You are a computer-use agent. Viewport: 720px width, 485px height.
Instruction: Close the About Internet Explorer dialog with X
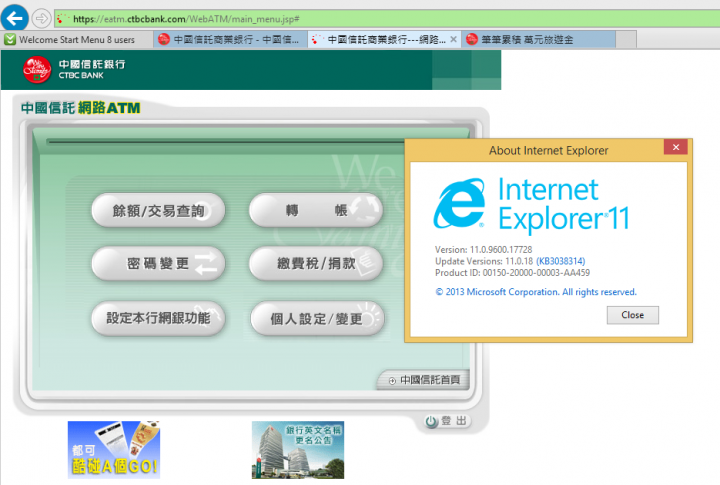(675, 147)
